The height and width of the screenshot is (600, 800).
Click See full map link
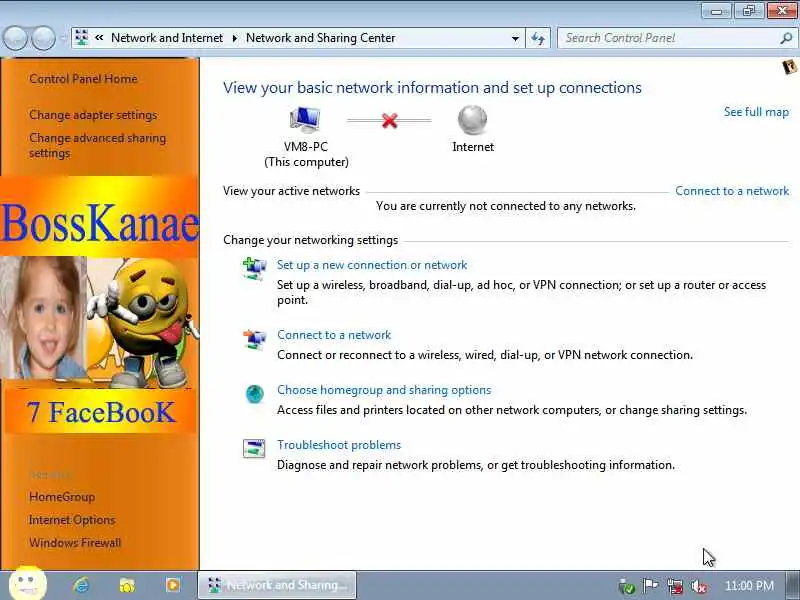(x=756, y=112)
